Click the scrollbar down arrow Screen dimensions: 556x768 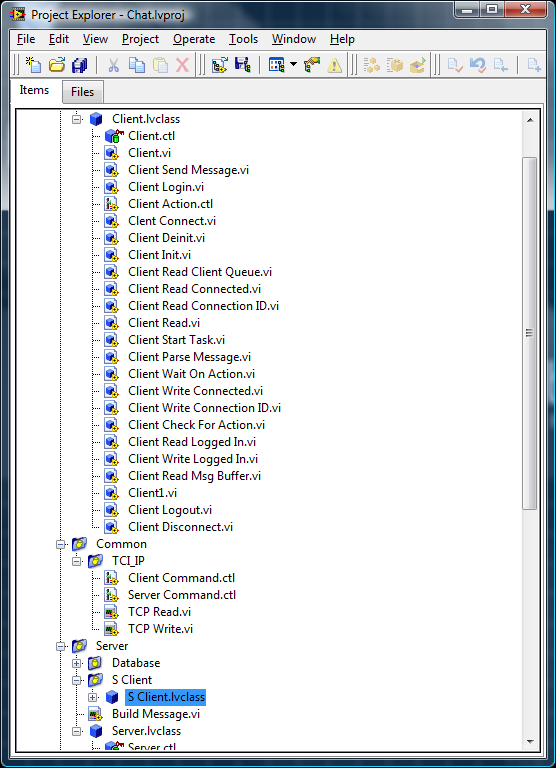[530, 742]
